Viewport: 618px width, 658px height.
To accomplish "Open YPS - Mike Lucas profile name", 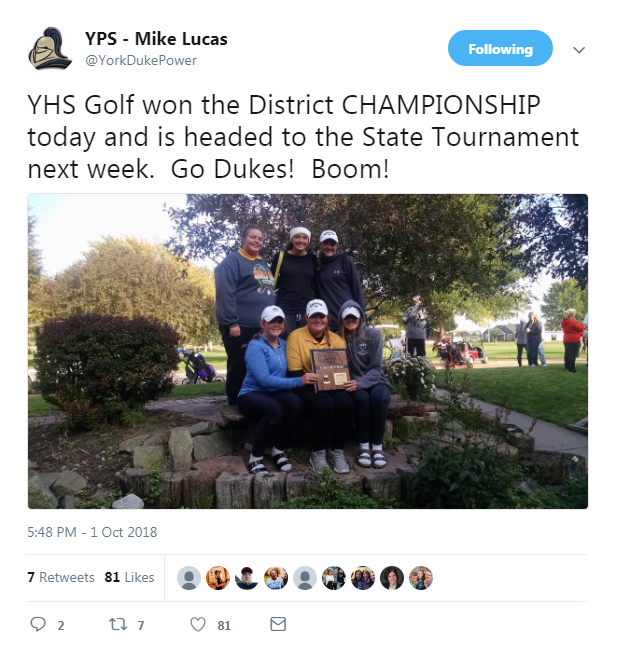I will pos(156,39).
